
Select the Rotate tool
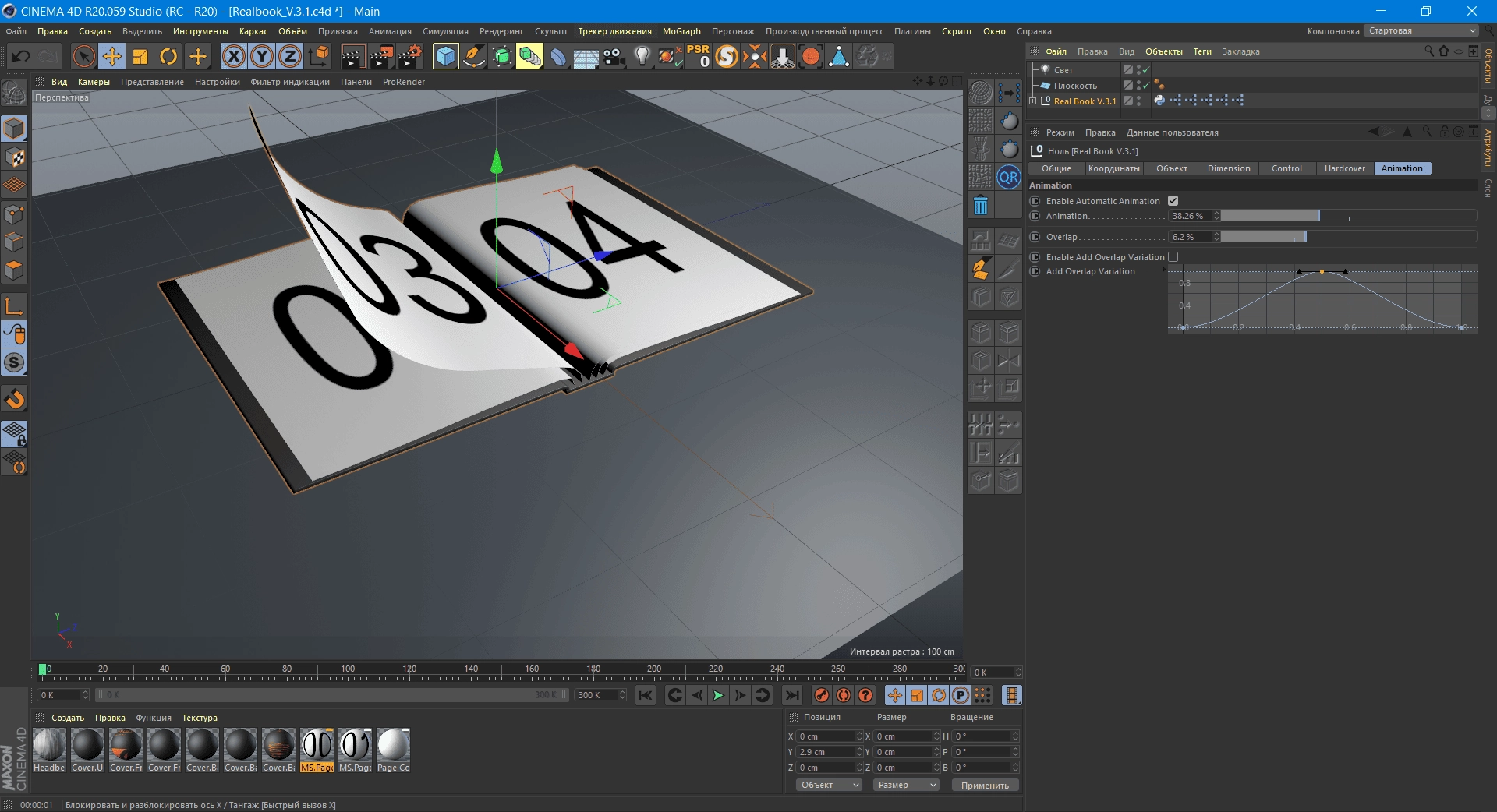(x=168, y=56)
